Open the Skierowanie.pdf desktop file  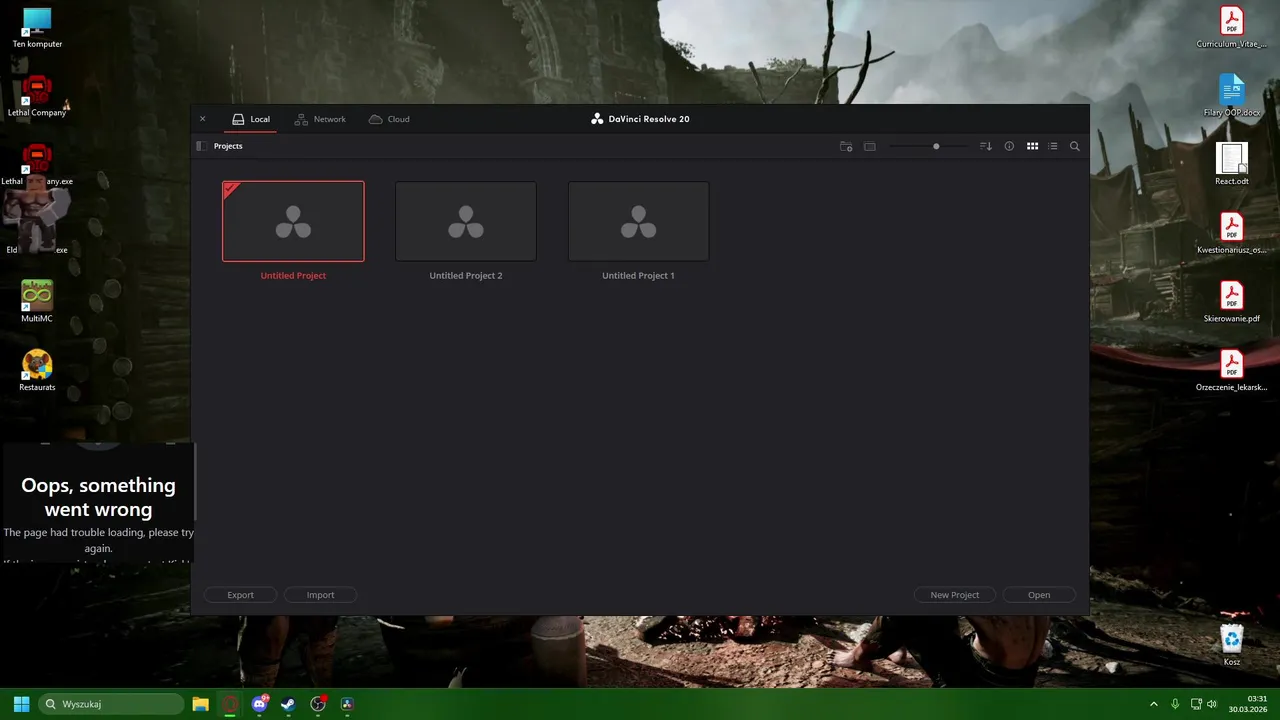tap(1231, 302)
